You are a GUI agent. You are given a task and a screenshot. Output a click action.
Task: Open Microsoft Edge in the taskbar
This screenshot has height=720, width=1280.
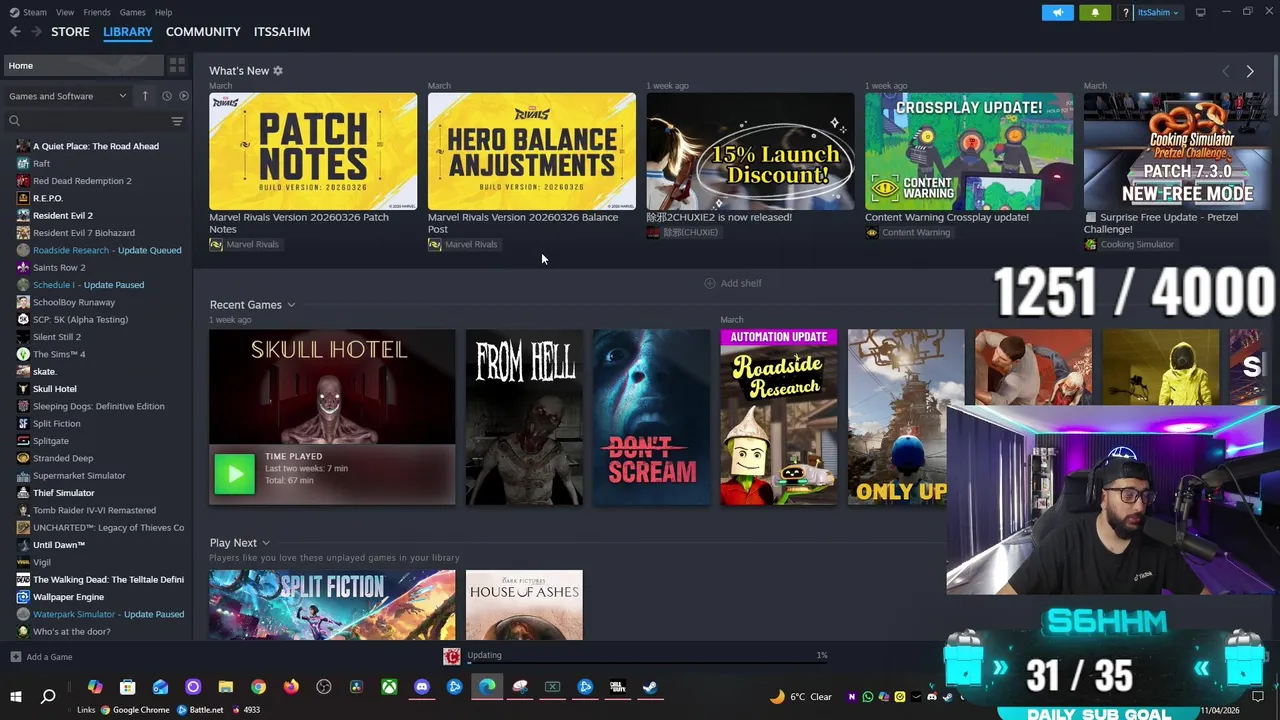tap(487, 687)
